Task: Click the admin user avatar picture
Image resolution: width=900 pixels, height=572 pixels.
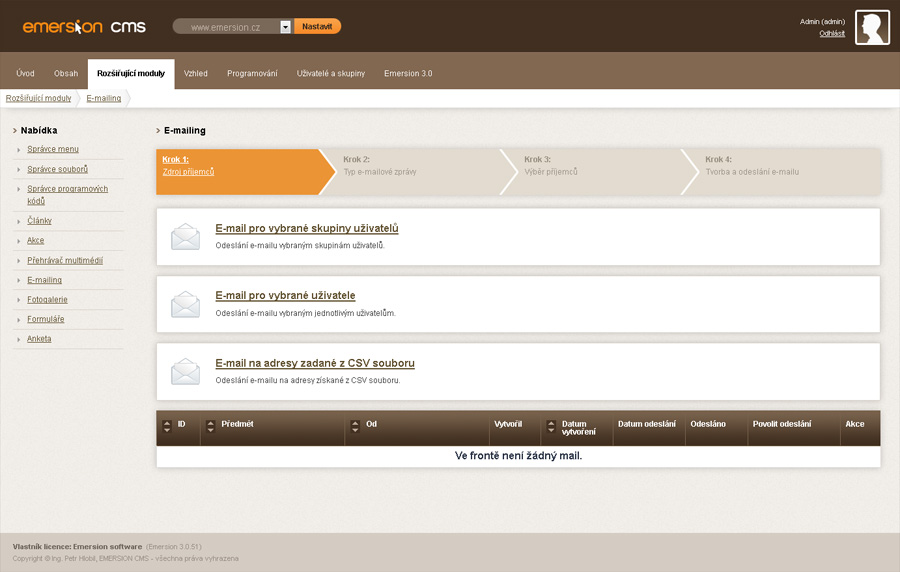Action: tap(872, 28)
